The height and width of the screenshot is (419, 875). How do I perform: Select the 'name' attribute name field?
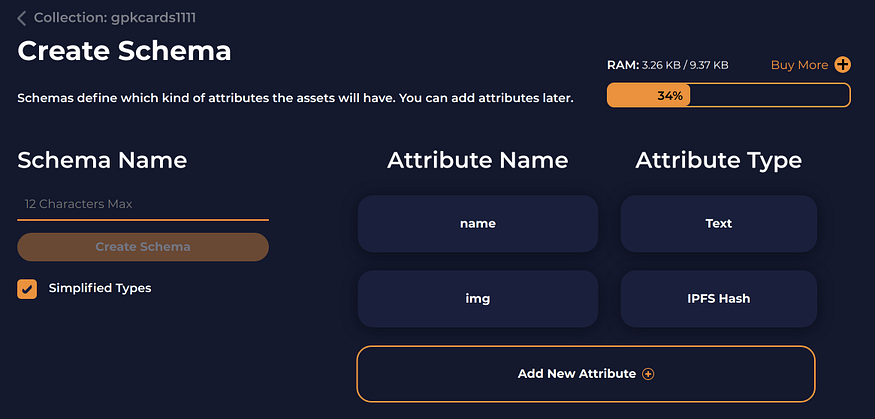(478, 224)
